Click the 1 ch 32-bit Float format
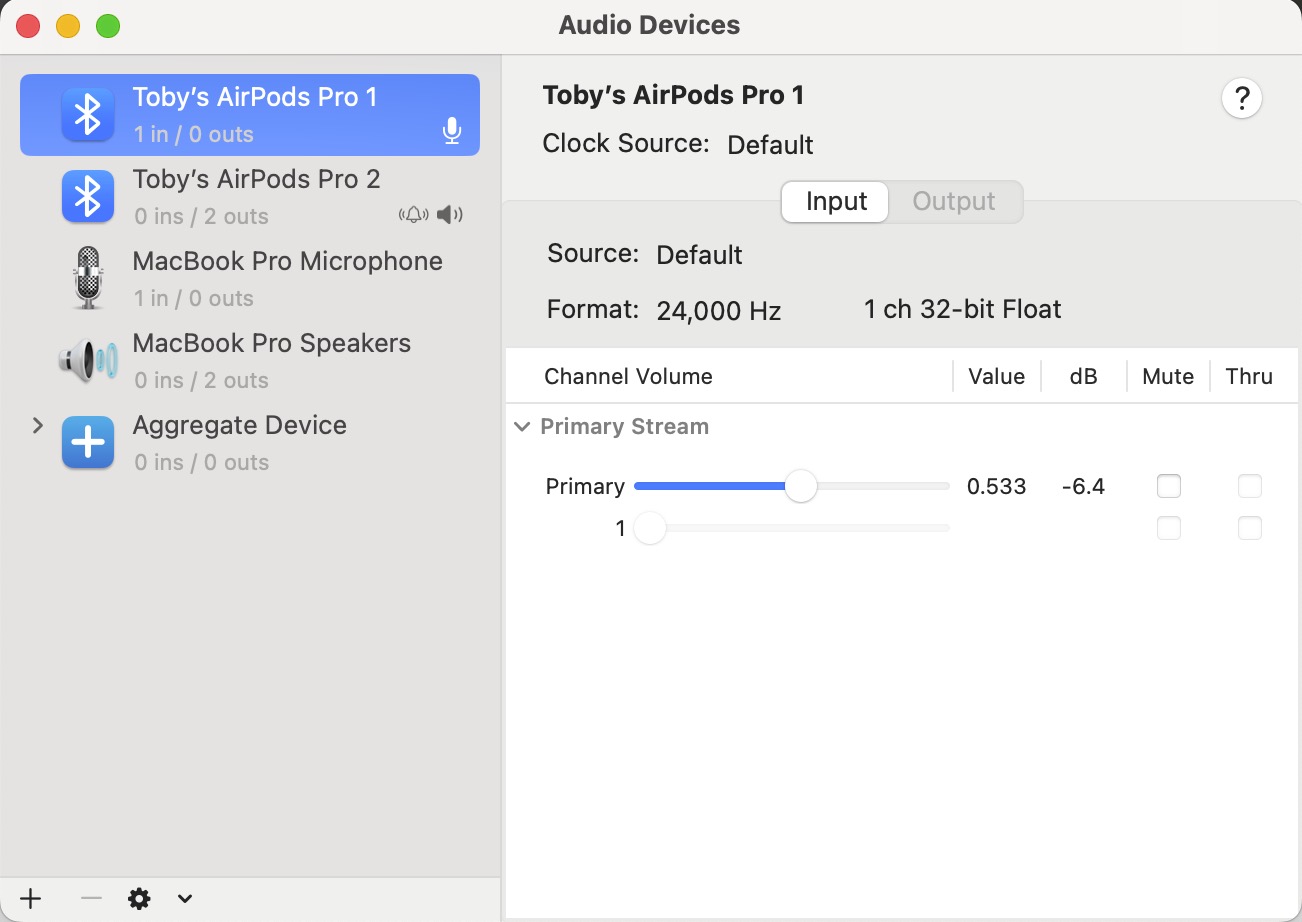Screen dimensions: 1302x922 coord(963,310)
